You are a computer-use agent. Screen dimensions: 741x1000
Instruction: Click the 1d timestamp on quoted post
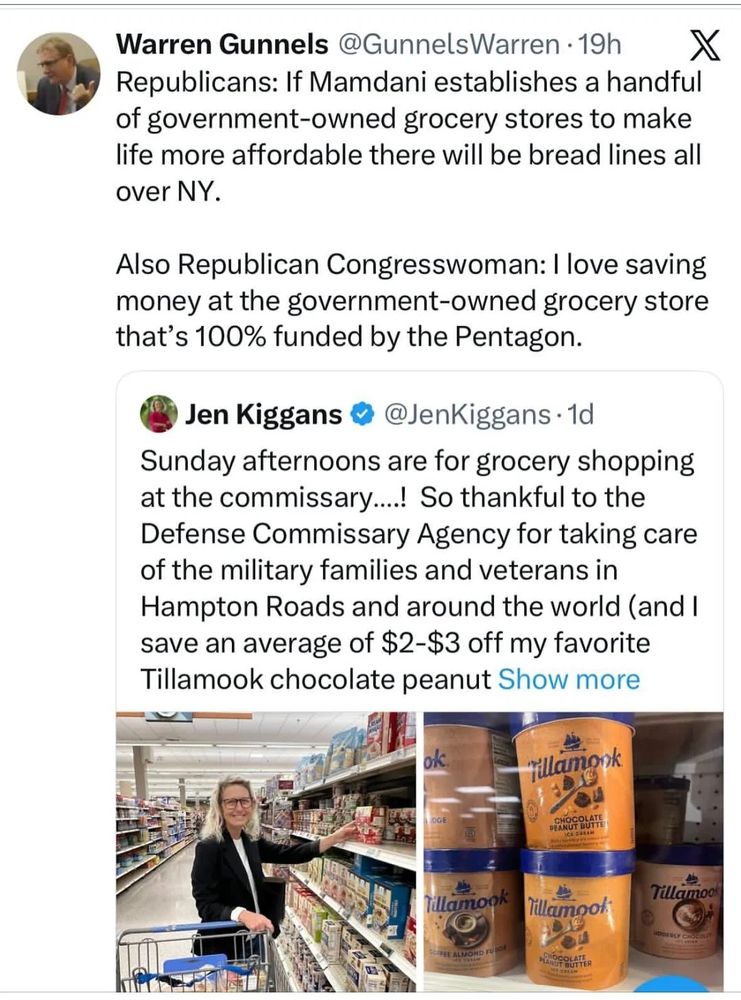tap(580, 415)
